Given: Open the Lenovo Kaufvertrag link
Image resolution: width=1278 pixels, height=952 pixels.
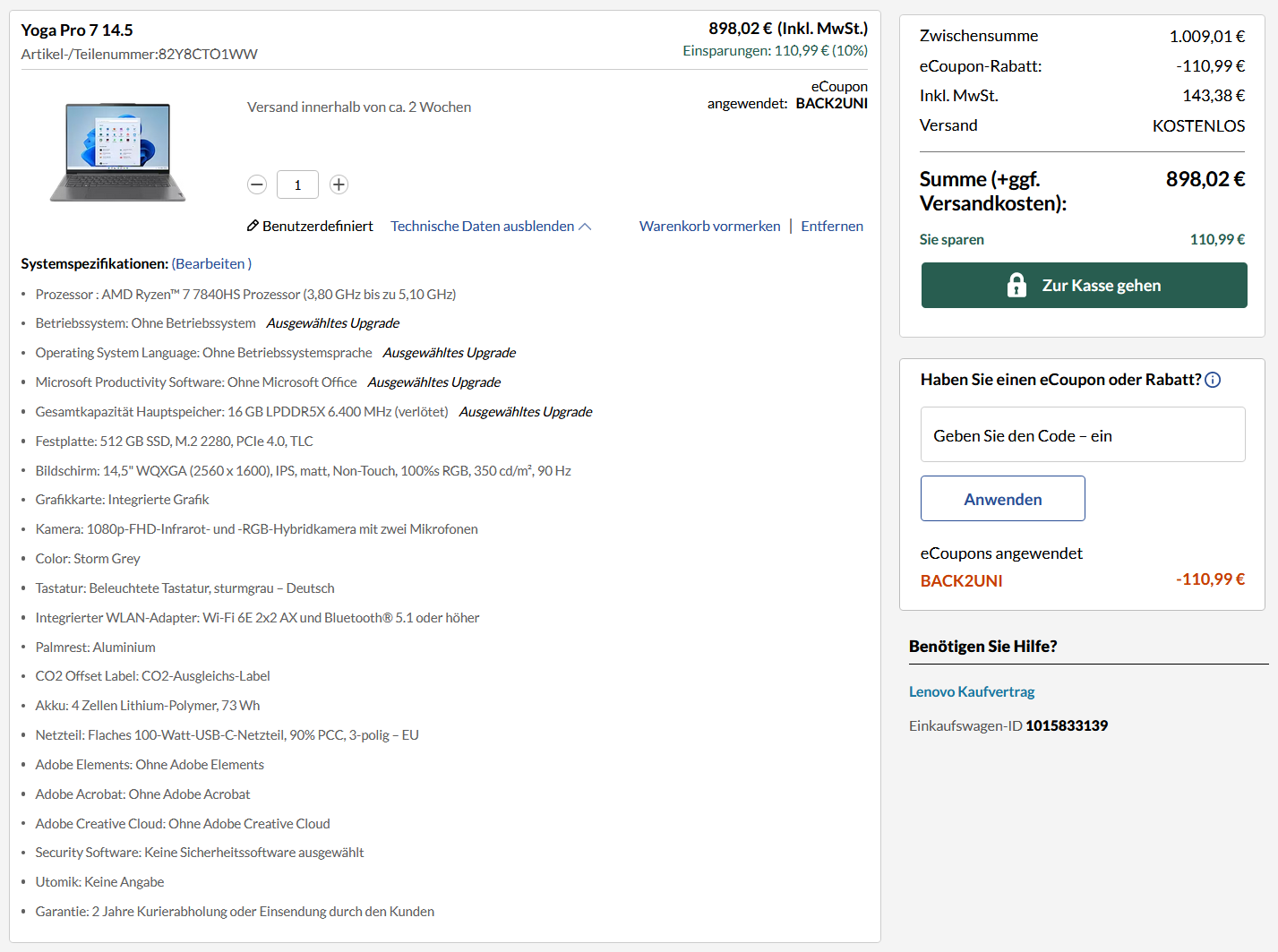Looking at the screenshot, I should click(972, 690).
